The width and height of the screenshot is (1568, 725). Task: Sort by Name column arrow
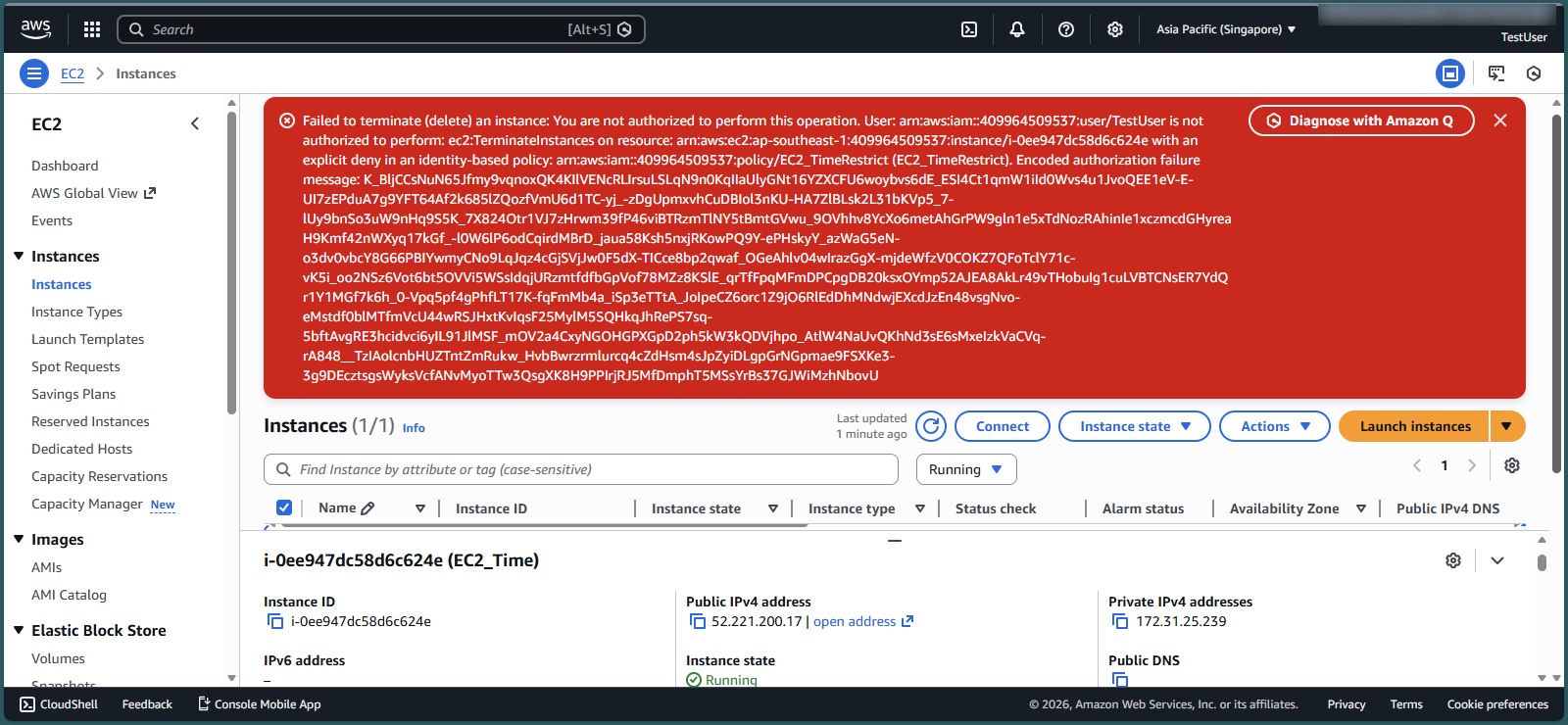(x=420, y=508)
